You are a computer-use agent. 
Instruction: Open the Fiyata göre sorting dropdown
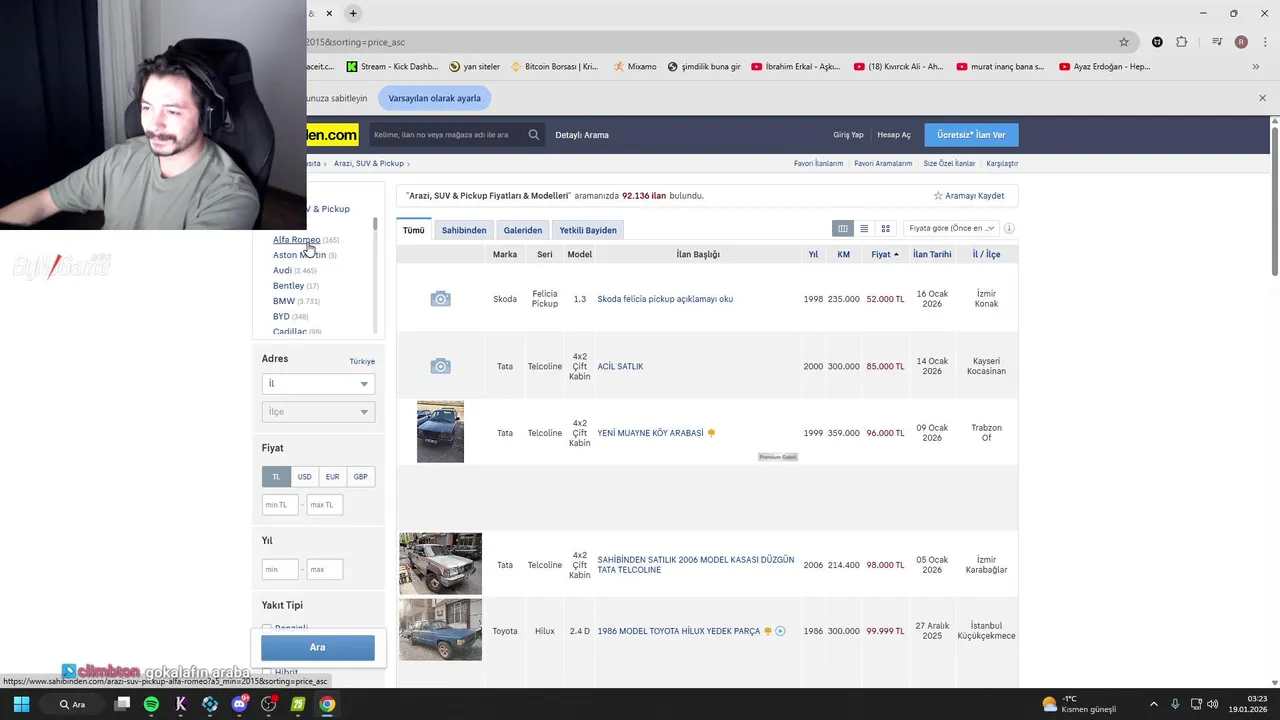click(x=951, y=228)
